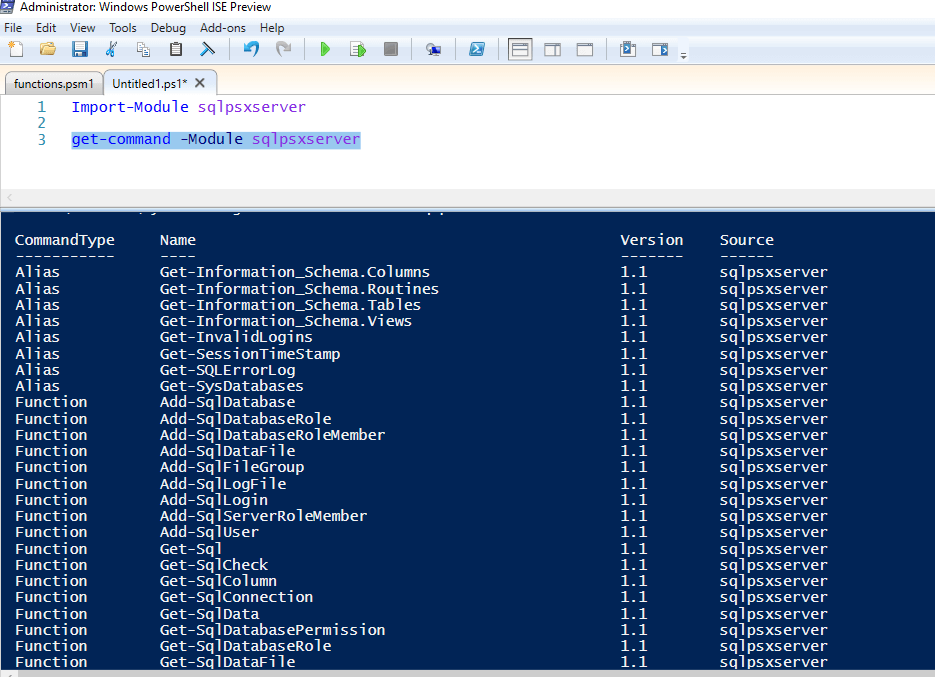Open the Help menu
This screenshot has width=935, height=677.
click(x=272, y=28)
